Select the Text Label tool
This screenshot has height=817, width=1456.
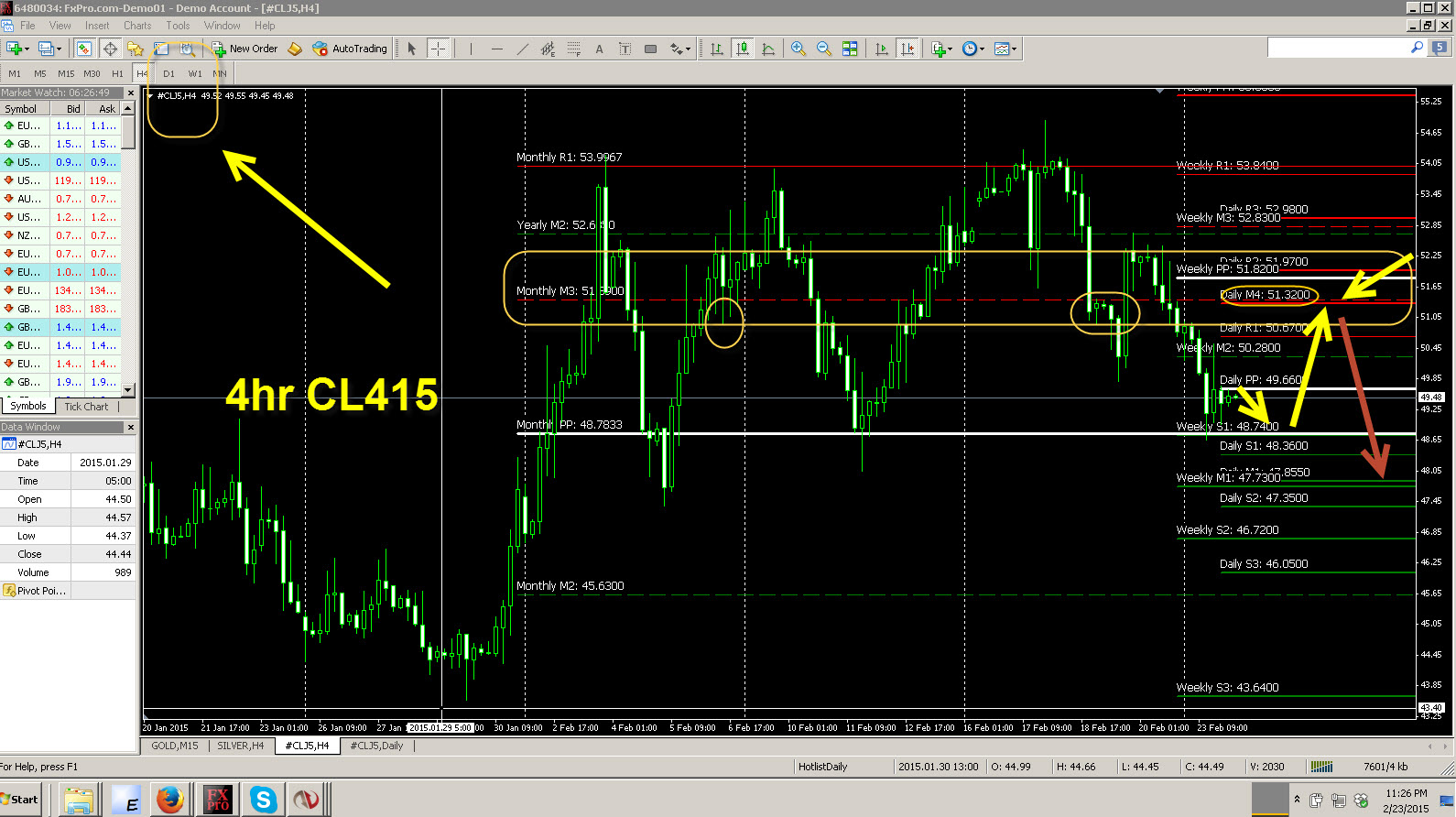pyautogui.click(x=625, y=49)
